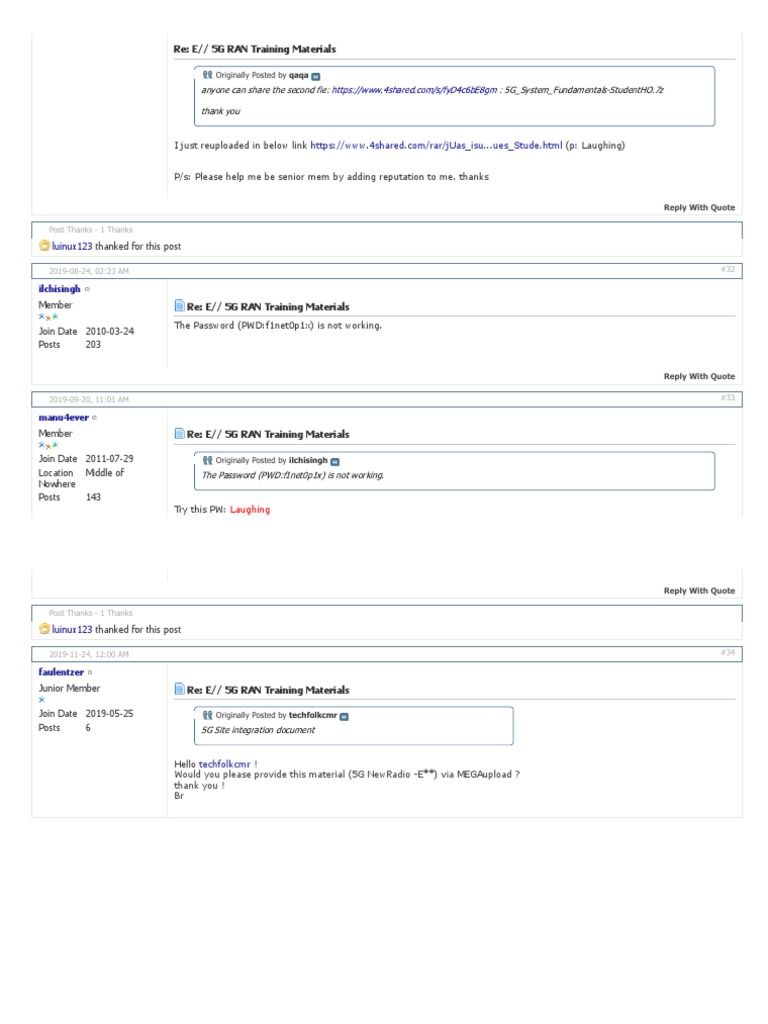Viewport: 768px width, 1024px height.
Task: Open faulentzer's user profile
Action: coord(60,673)
